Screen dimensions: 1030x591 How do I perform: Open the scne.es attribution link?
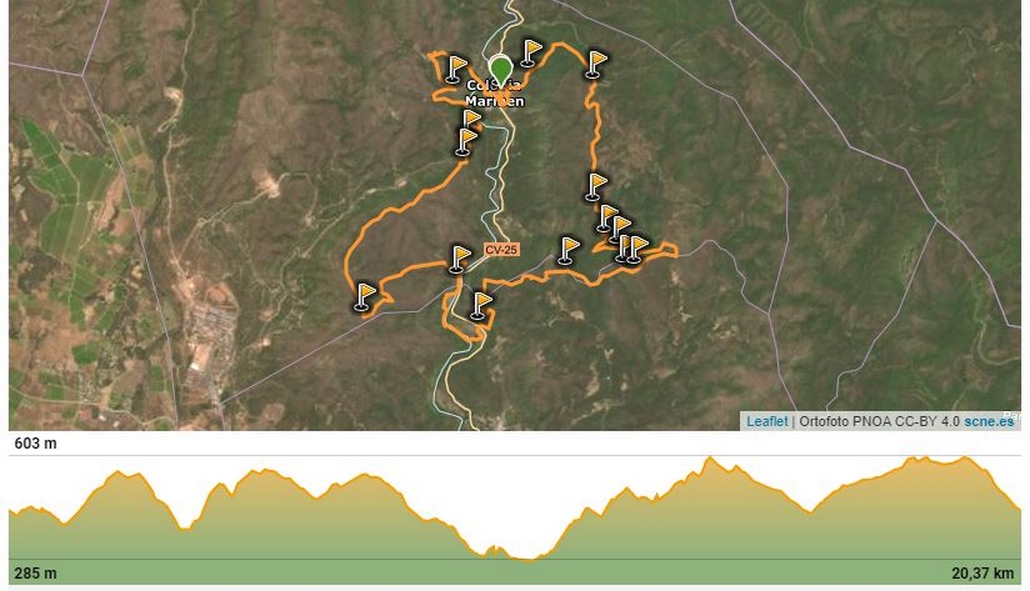point(989,422)
